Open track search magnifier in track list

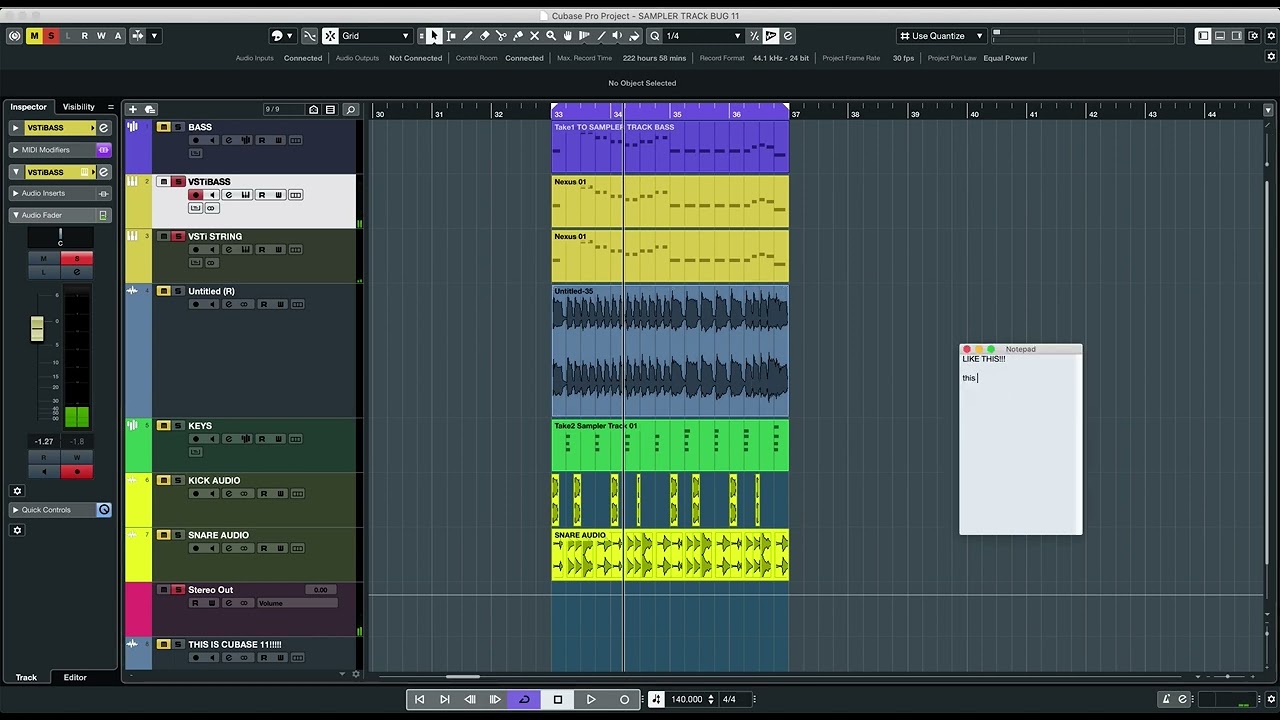pos(350,109)
